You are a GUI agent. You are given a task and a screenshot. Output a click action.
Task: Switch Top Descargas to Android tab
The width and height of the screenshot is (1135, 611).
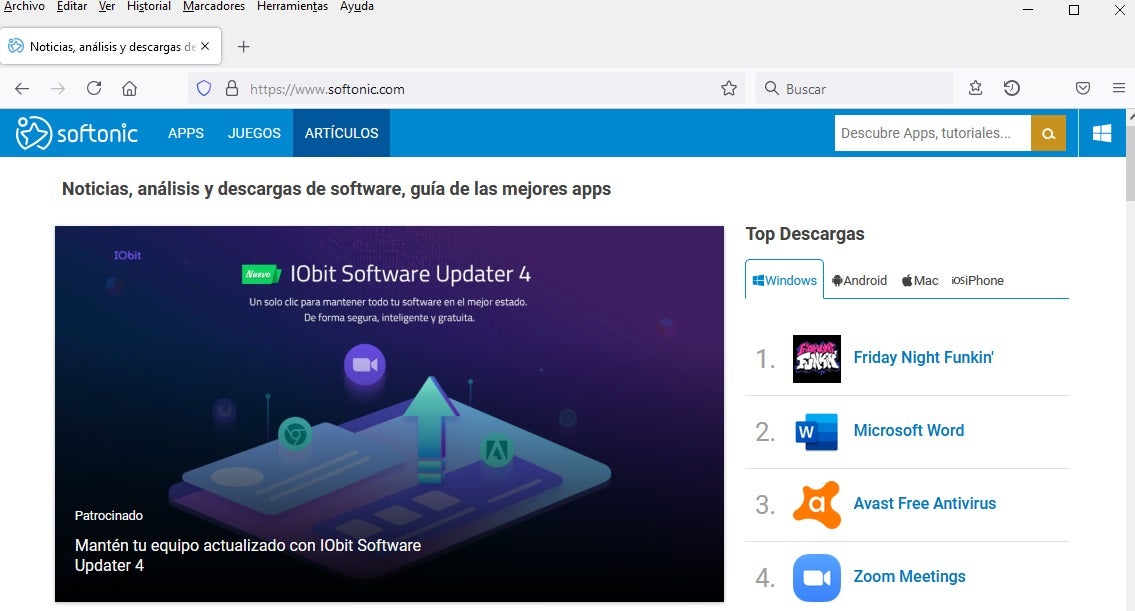coord(859,280)
